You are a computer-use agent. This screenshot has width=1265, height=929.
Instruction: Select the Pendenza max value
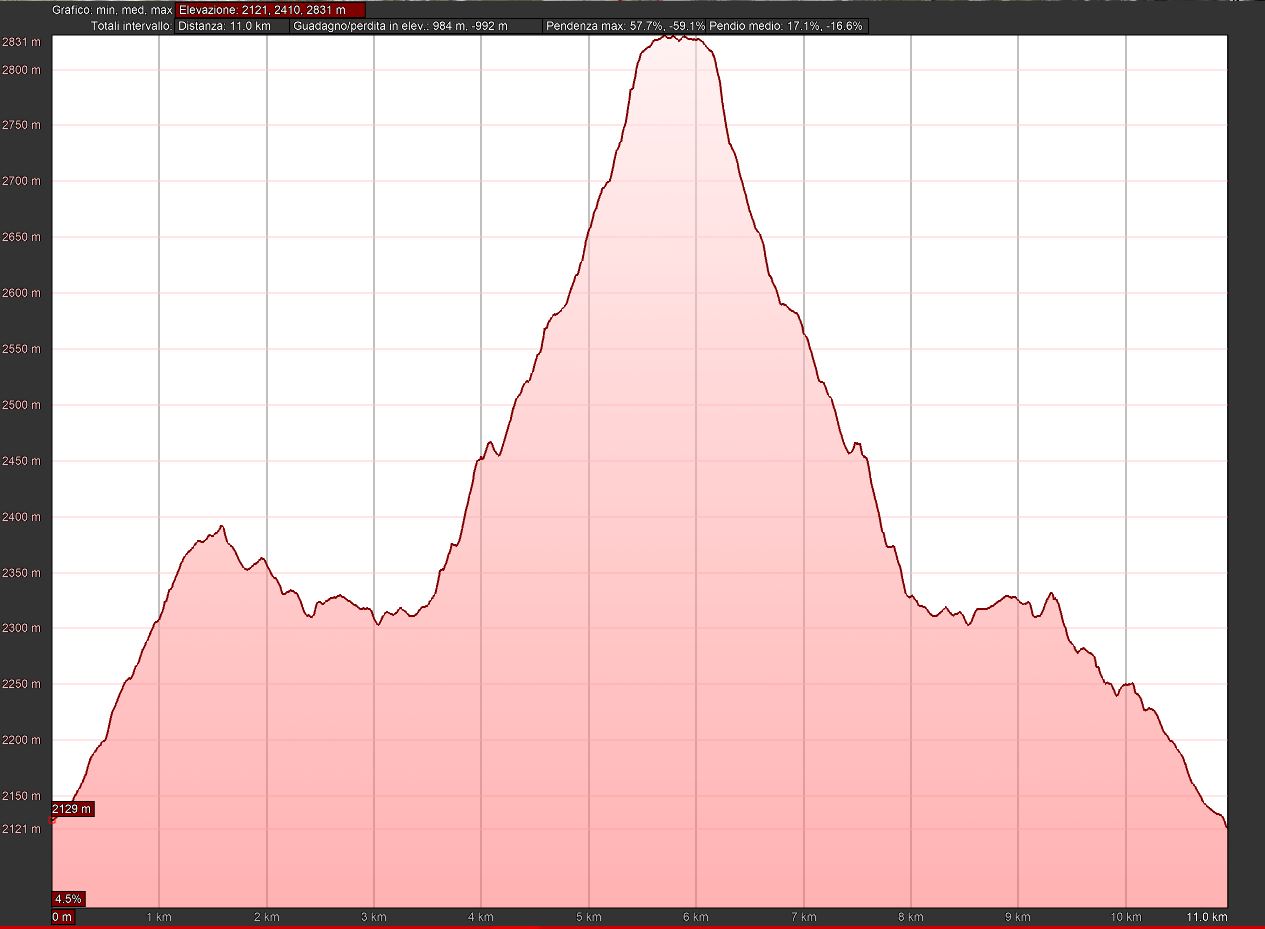click(x=625, y=27)
